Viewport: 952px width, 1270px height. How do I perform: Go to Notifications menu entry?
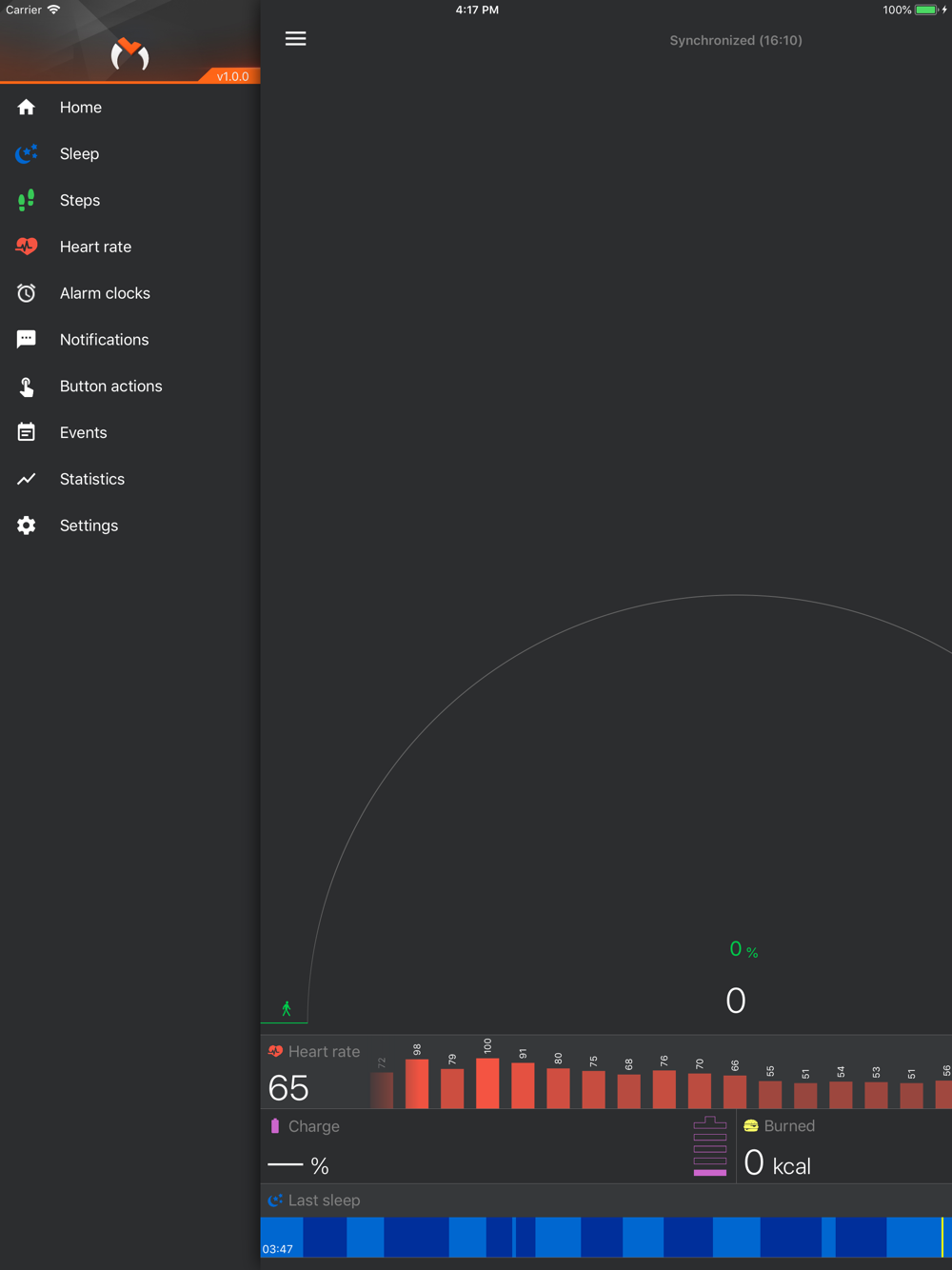pos(104,340)
